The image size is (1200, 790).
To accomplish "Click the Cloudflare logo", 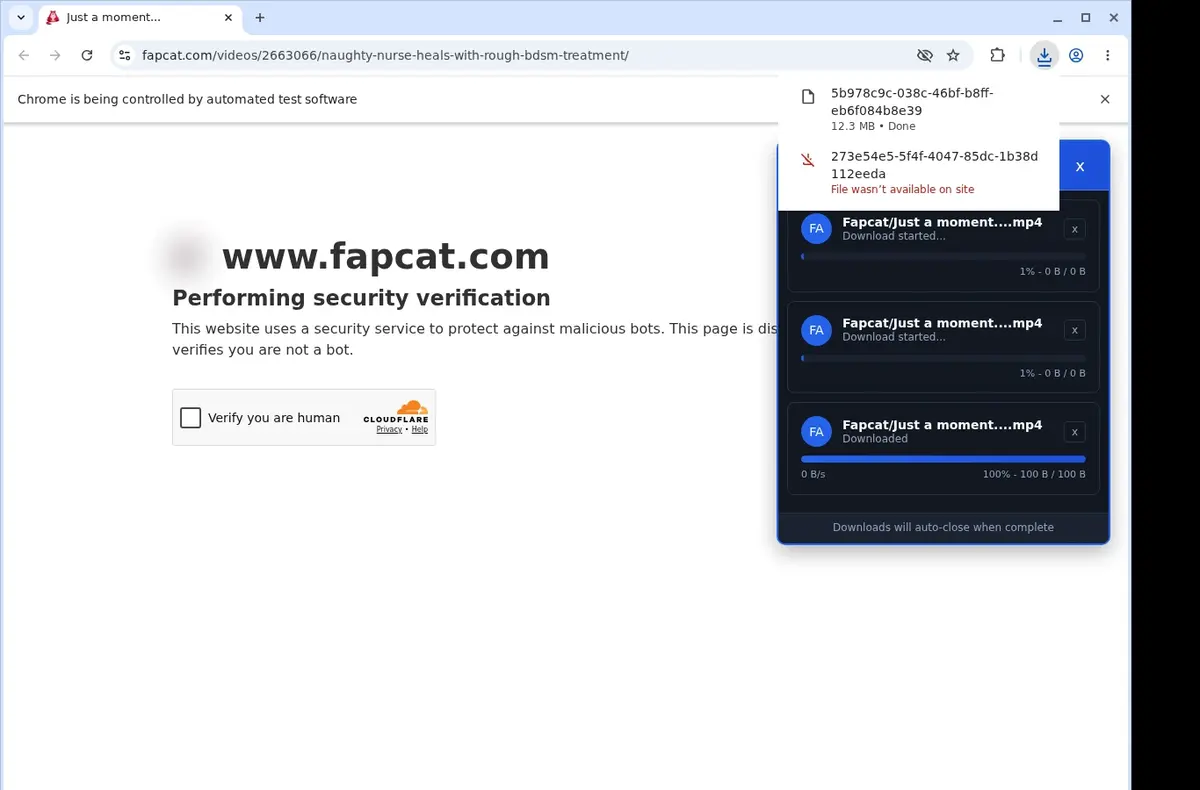I will 396,411.
